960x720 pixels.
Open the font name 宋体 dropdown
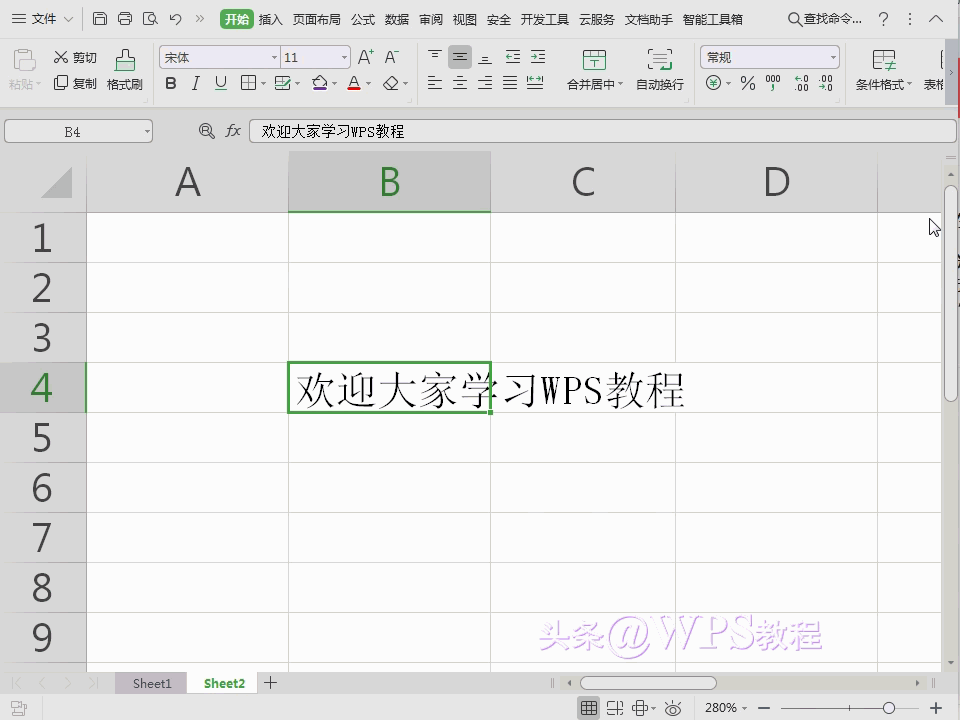pos(274,58)
